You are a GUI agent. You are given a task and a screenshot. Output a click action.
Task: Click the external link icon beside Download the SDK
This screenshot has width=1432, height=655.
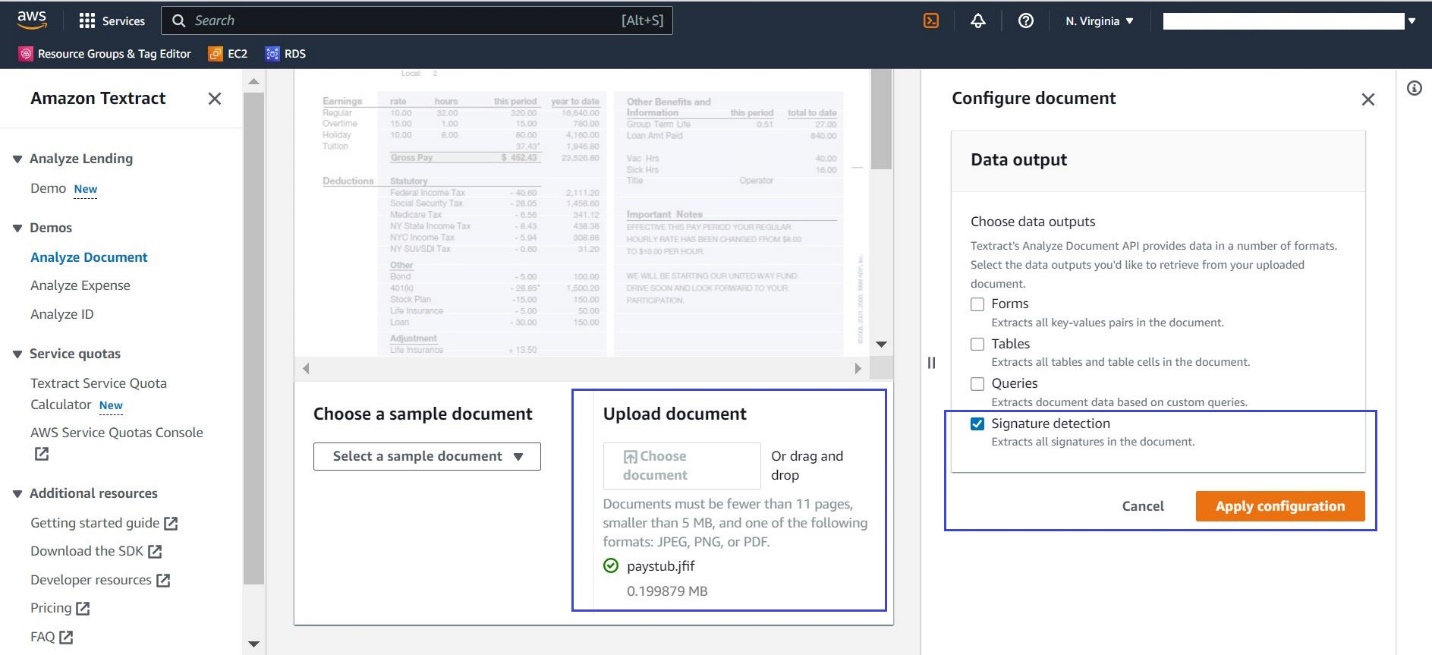(x=155, y=551)
